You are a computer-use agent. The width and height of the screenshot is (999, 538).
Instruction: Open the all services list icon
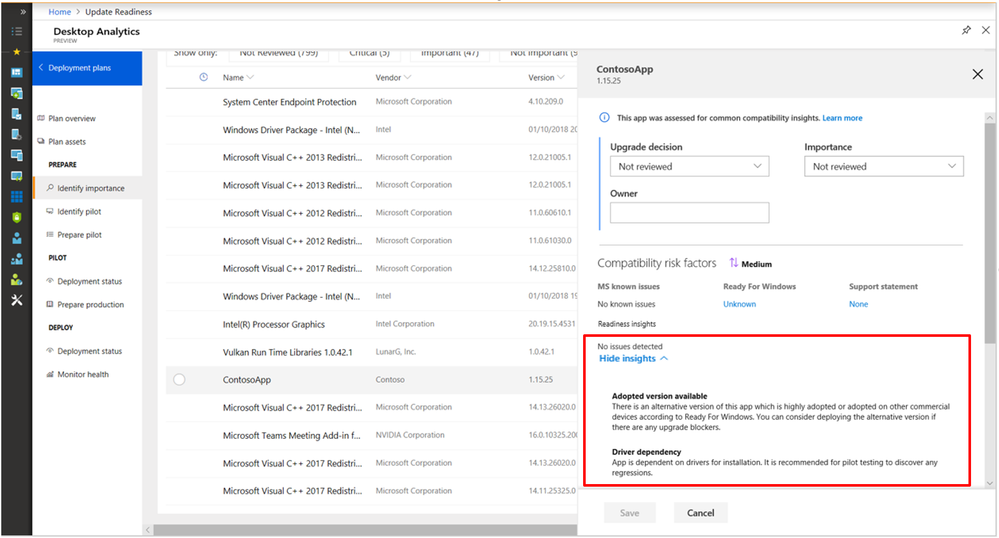pos(16,31)
